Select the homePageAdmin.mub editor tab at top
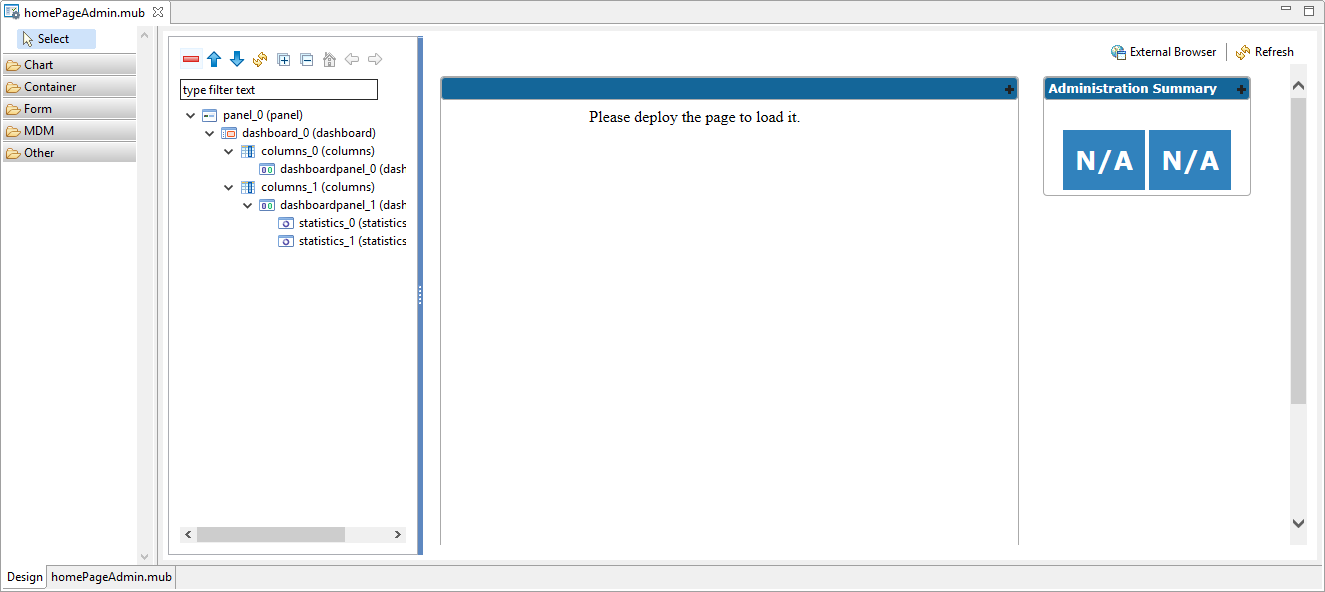1325x592 pixels. pos(84,12)
